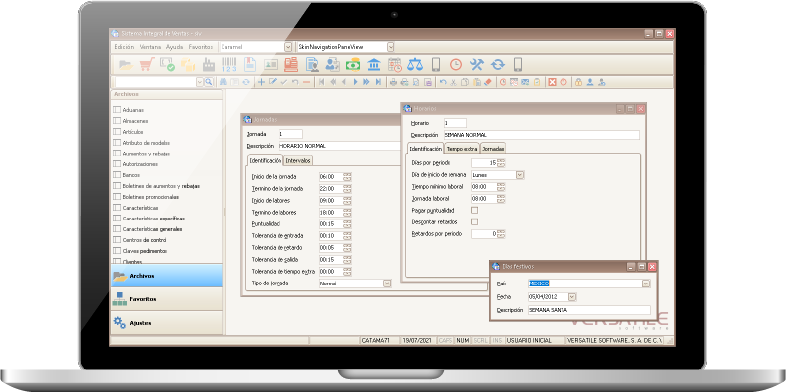Image resolution: width=786 pixels, height=392 pixels.
Task: Check the Autorizaciones item box
Action: 117,164
